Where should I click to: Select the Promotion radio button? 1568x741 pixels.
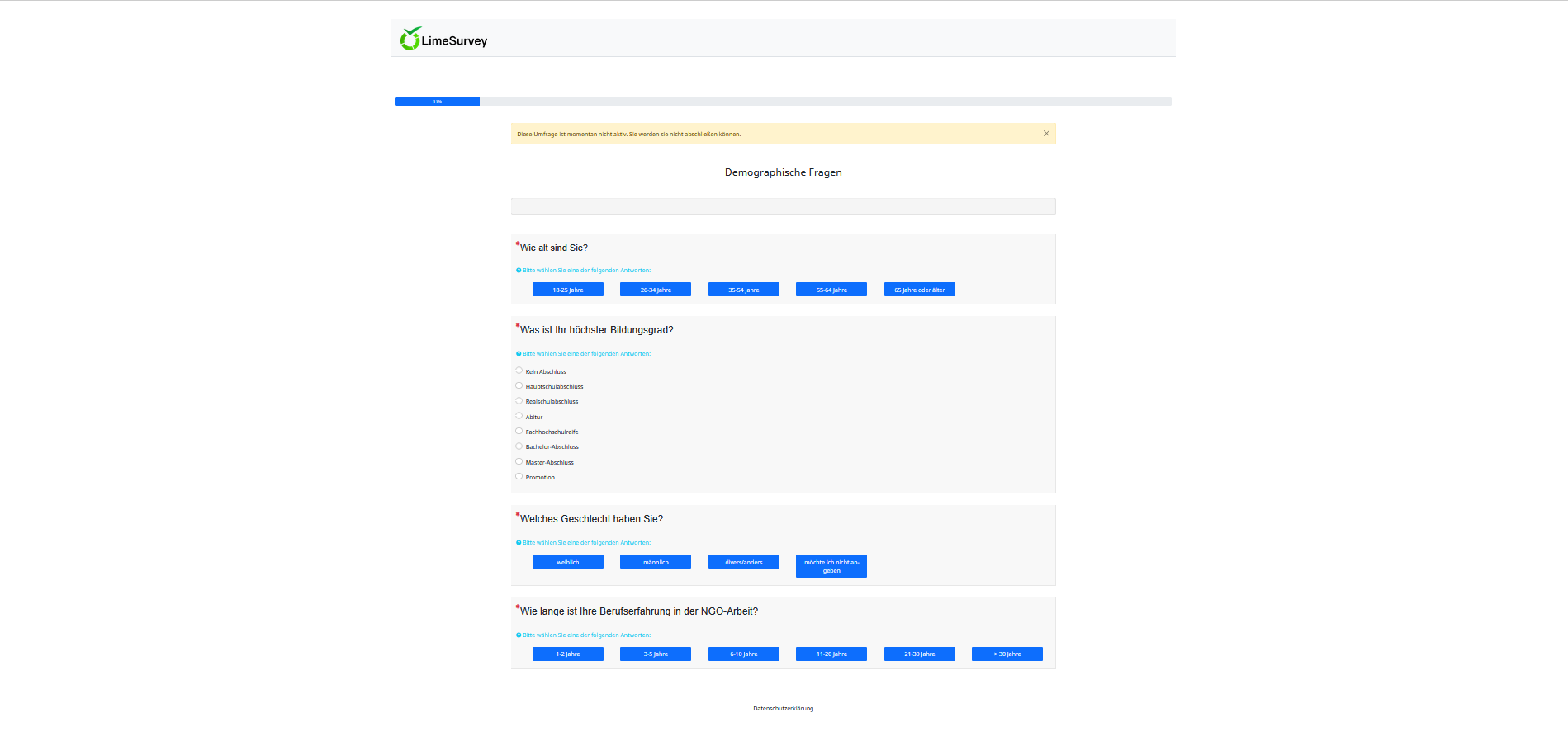pyautogui.click(x=519, y=476)
